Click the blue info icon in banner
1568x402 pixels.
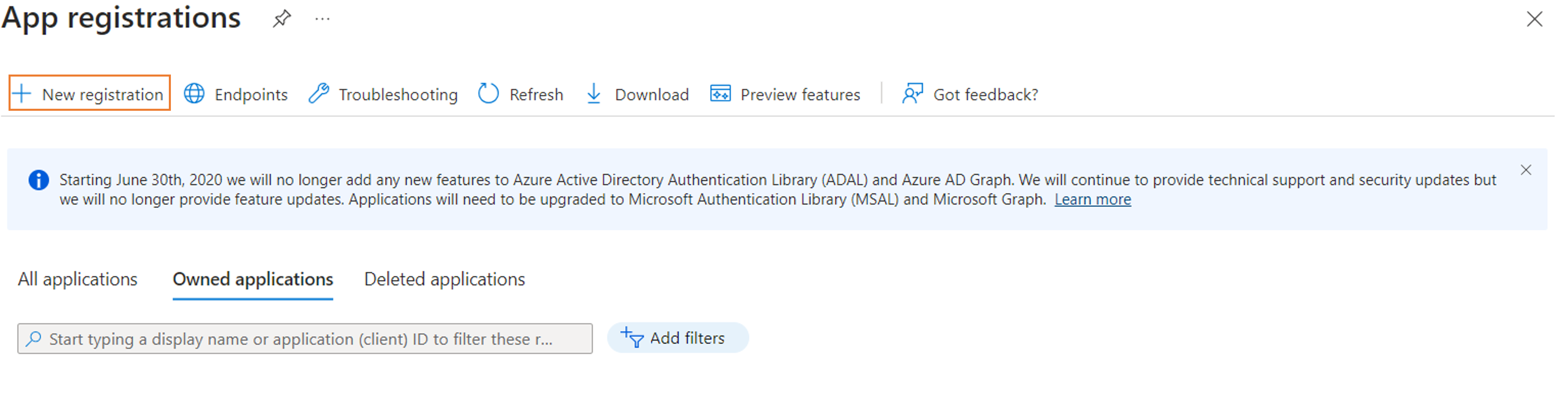pyautogui.click(x=38, y=180)
